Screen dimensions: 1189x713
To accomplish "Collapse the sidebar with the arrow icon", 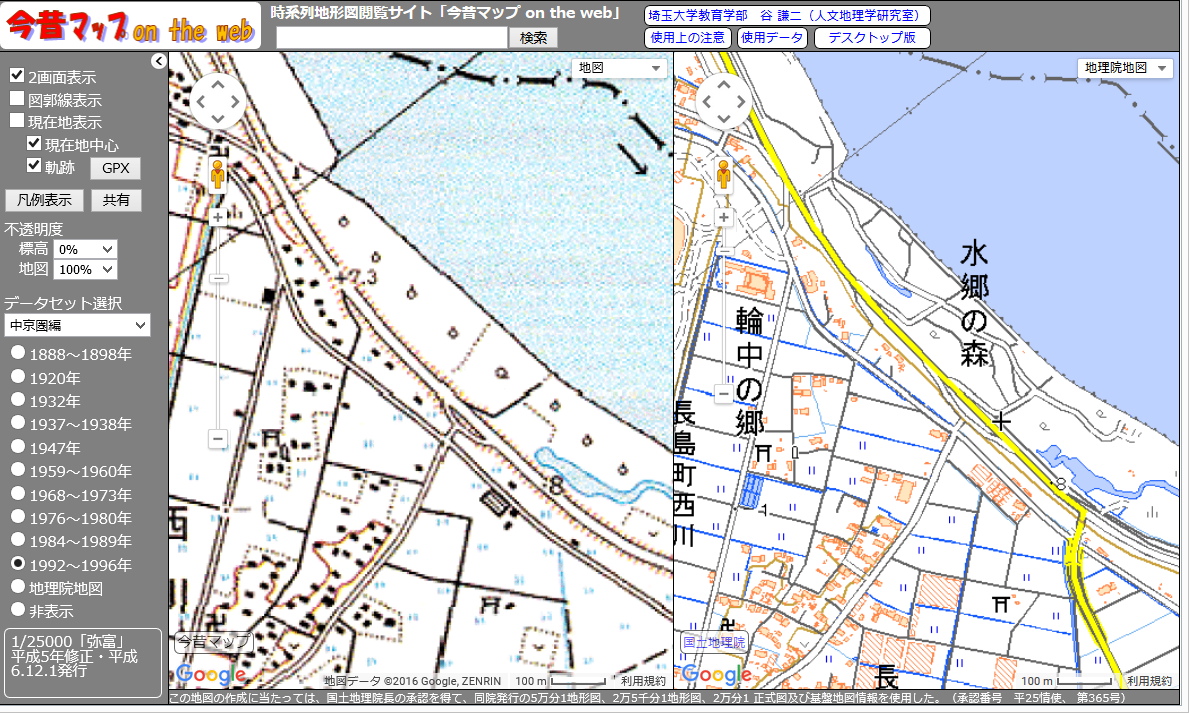I will pyautogui.click(x=158, y=61).
